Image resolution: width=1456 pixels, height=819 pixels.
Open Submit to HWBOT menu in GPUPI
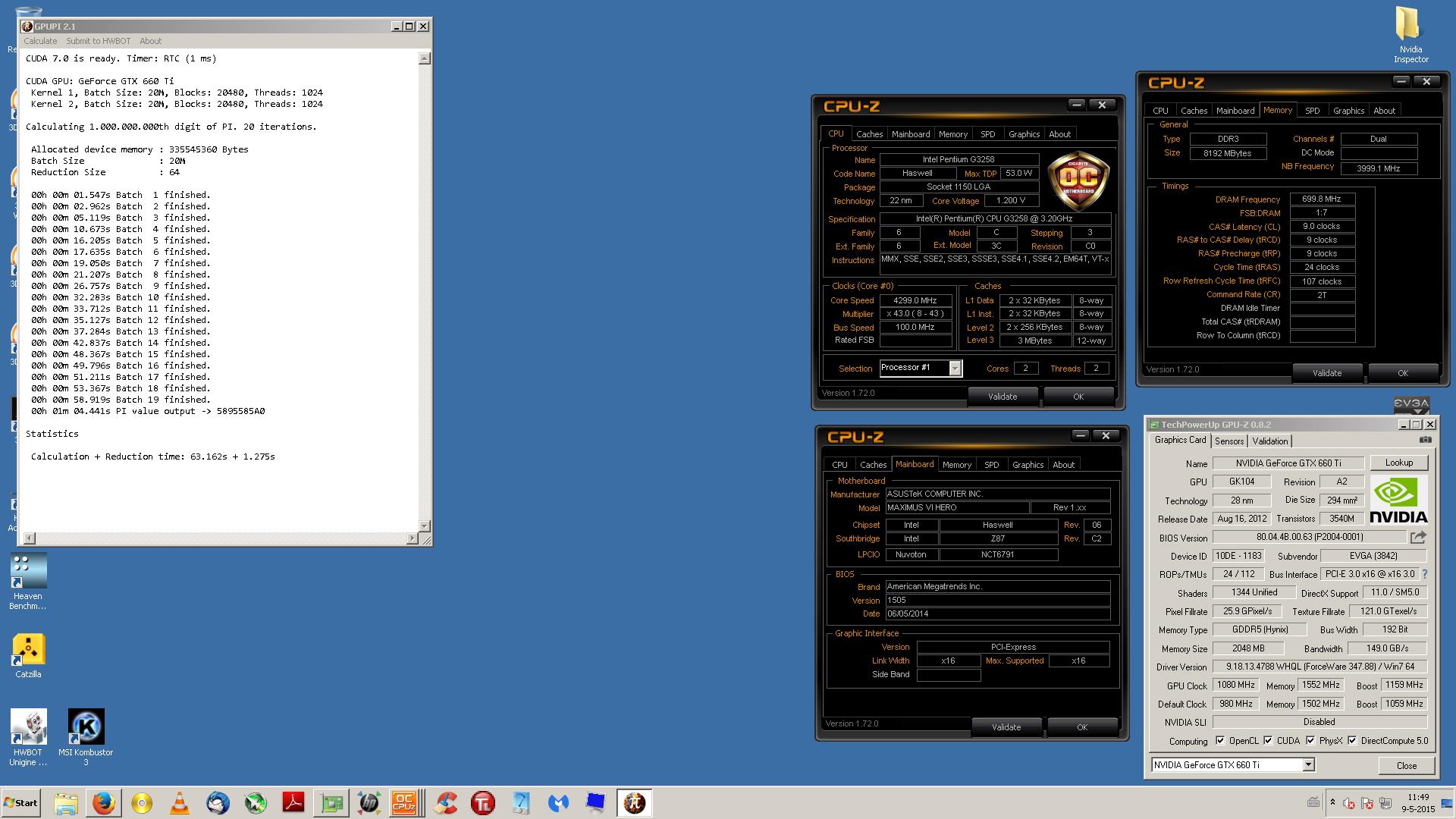tap(98, 41)
